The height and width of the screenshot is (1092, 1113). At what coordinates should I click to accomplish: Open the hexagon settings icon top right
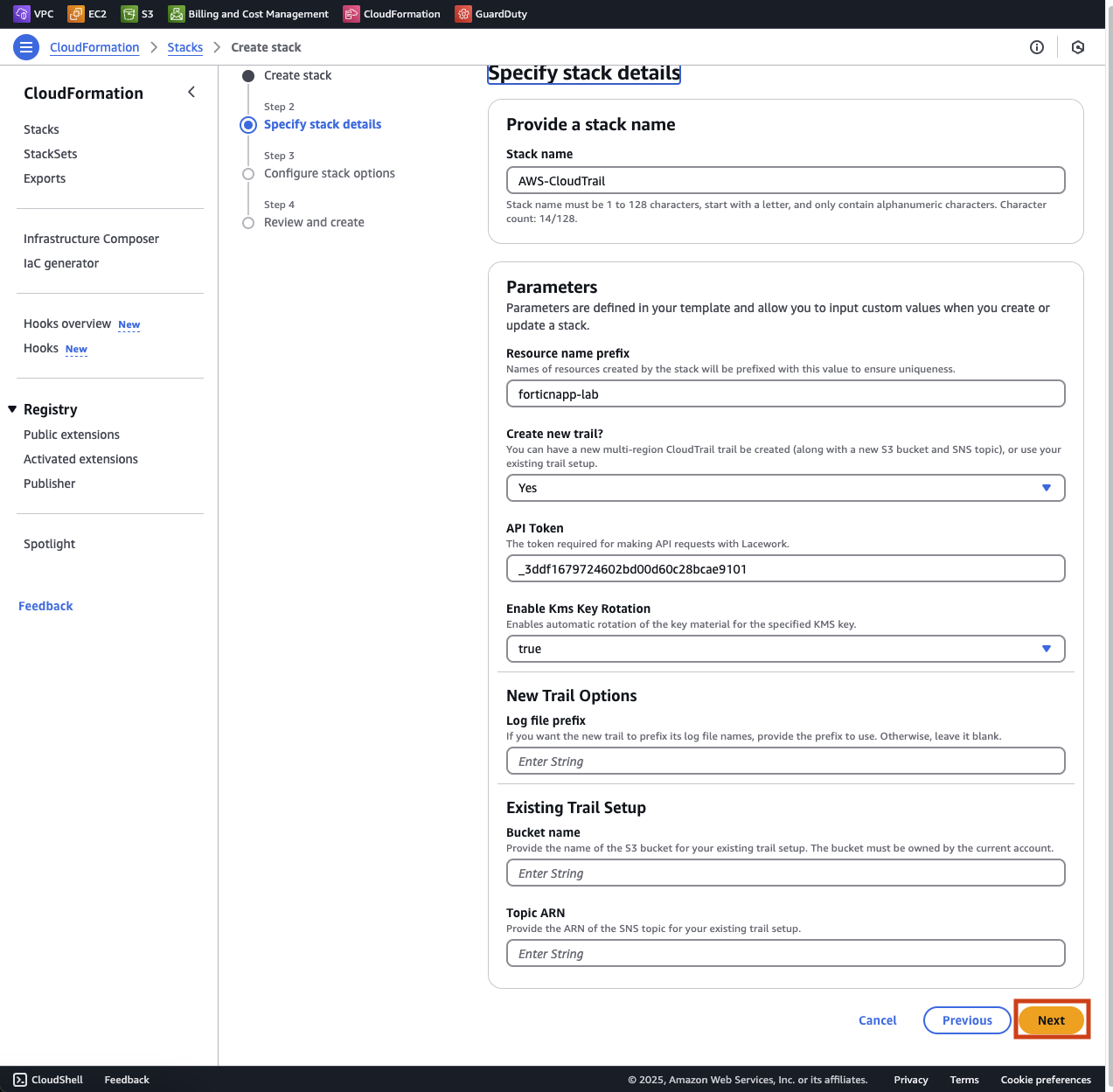(1078, 47)
